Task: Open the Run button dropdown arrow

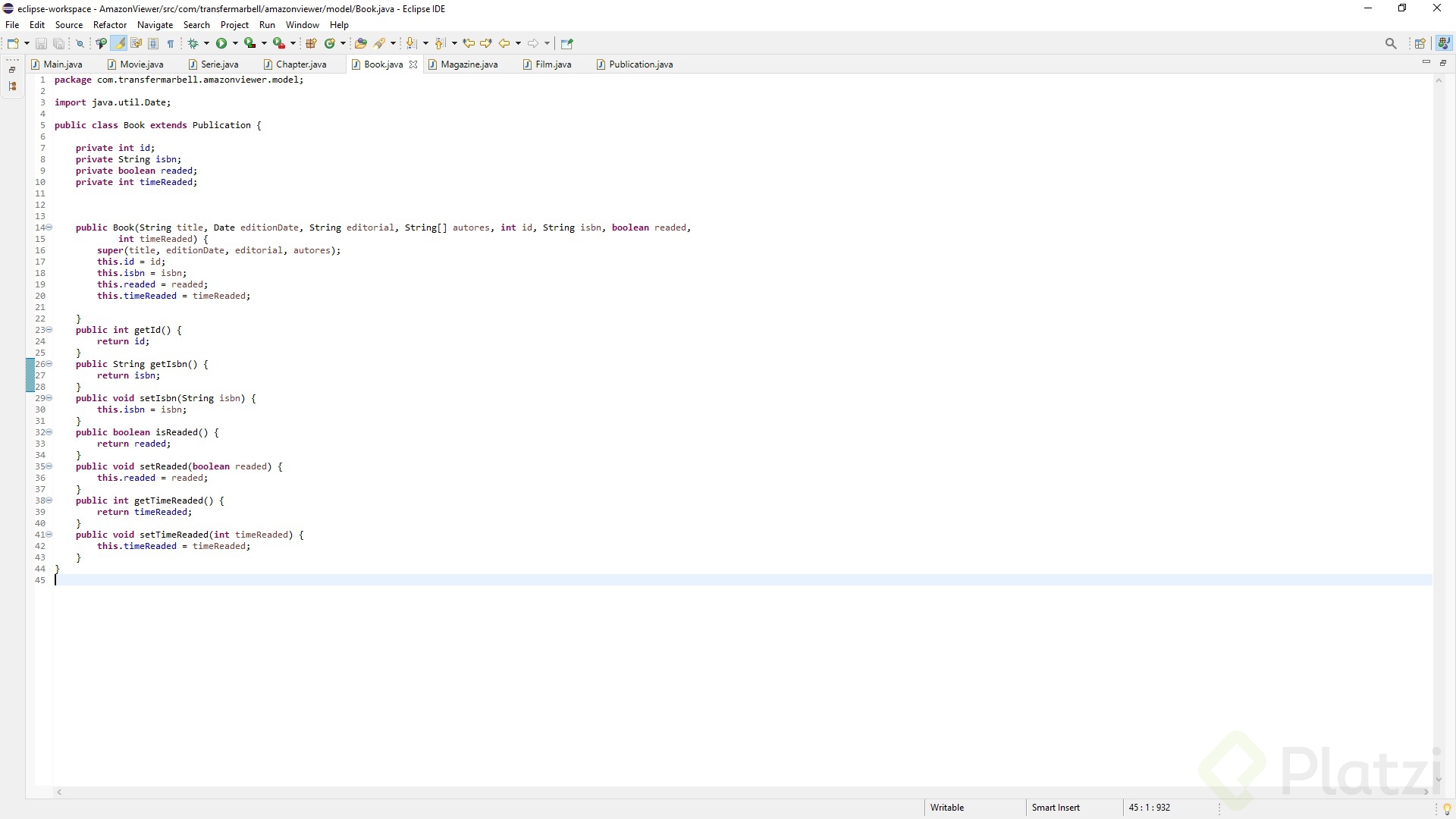Action: 235,43
